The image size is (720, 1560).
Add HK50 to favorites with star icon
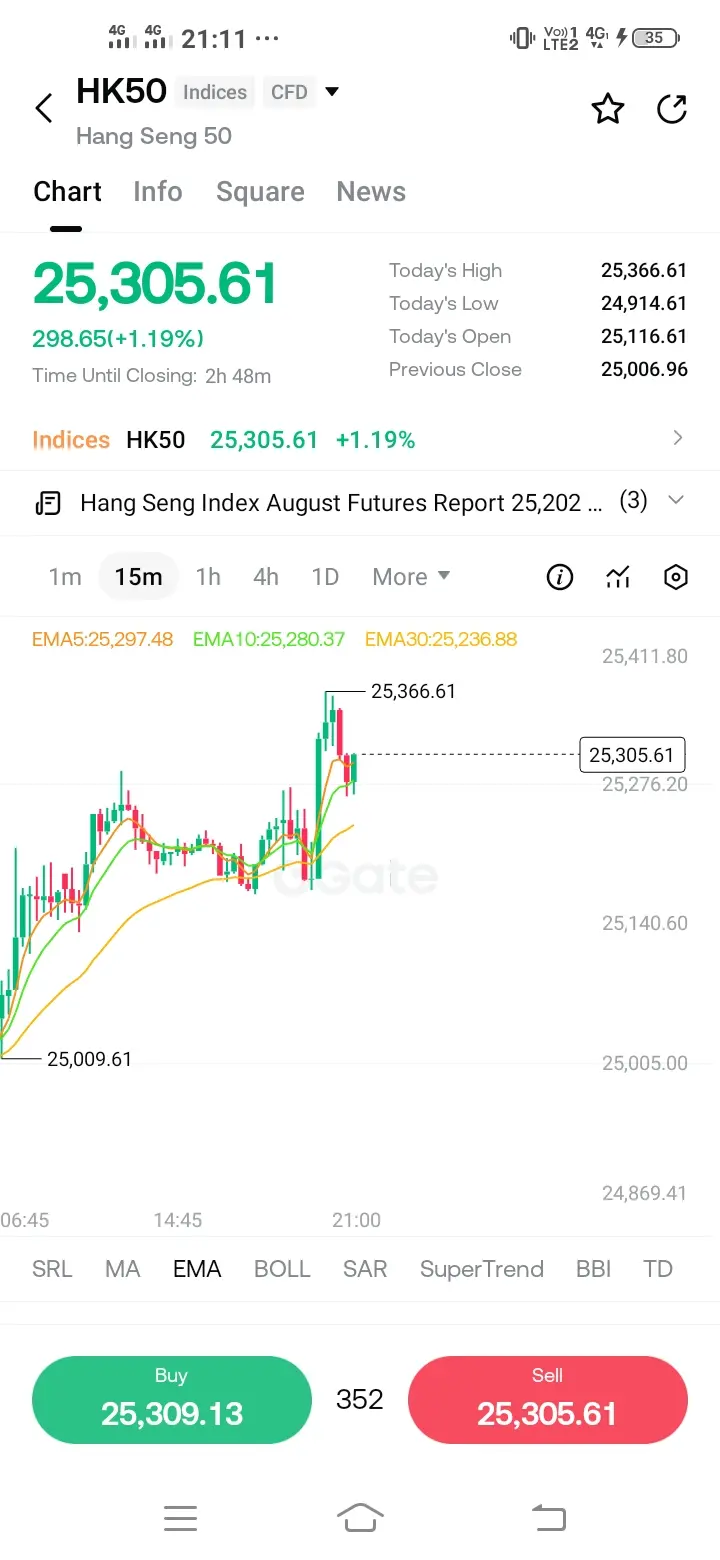tap(608, 108)
